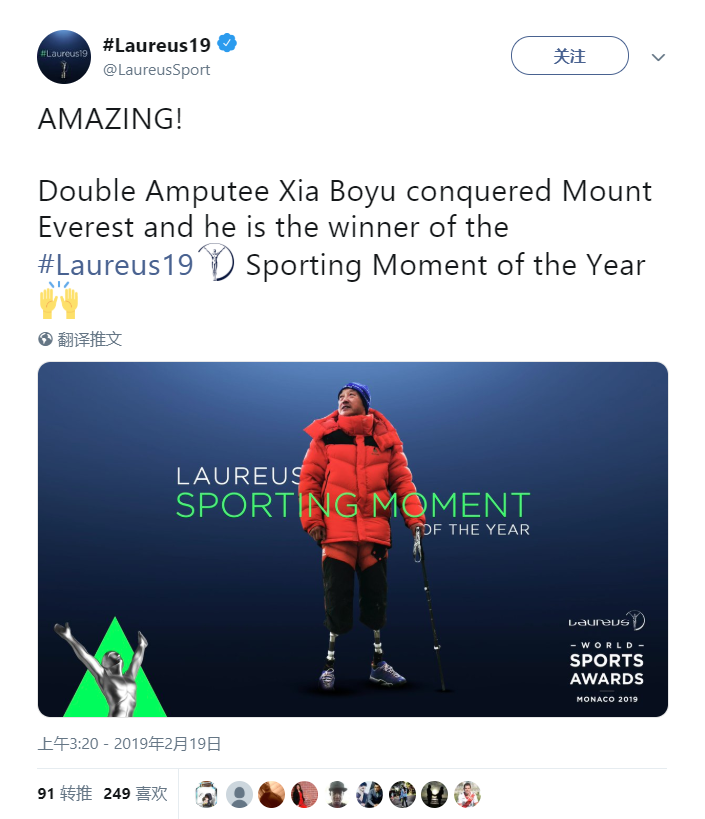Click the first liker avatar in row
705x819 pixels.
click(x=207, y=794)
